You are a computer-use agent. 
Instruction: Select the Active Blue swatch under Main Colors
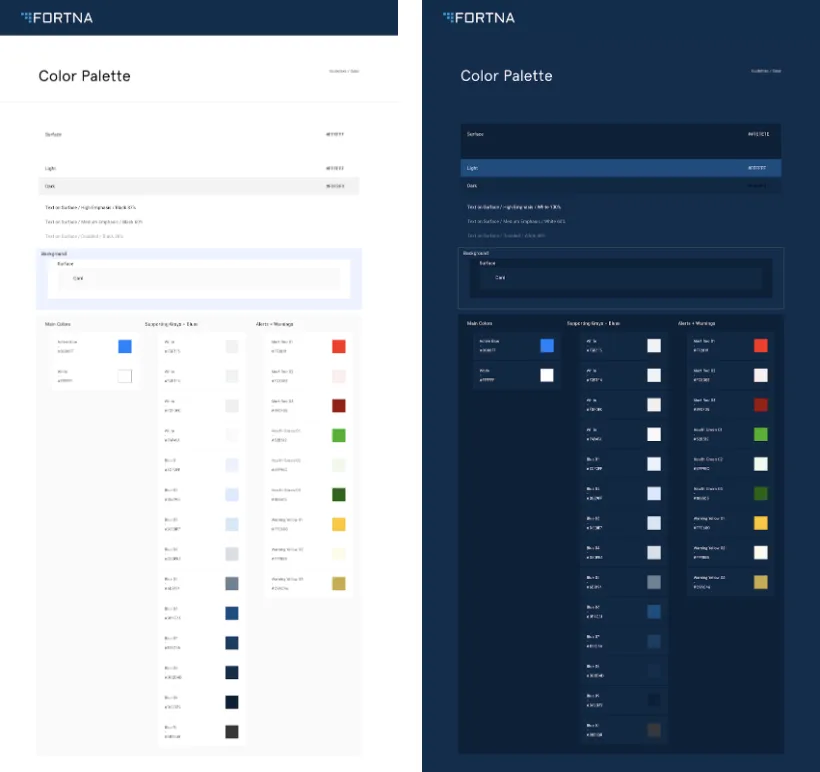pos(125,346)
